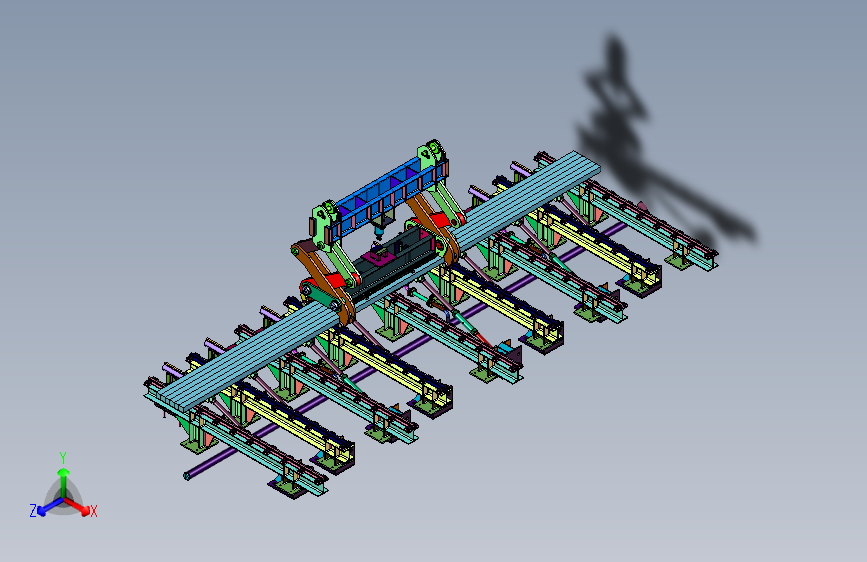Click the red X axis arrow of the triad
Image resolution: width=867 pixels, height=562 pixels.
click(77, 506)
